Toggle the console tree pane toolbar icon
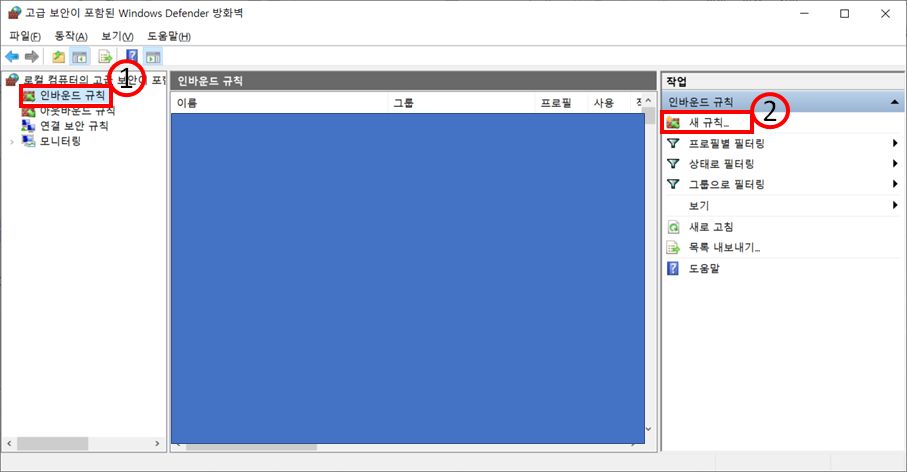This screenshot has width=907, height=472. pos(80,57)
